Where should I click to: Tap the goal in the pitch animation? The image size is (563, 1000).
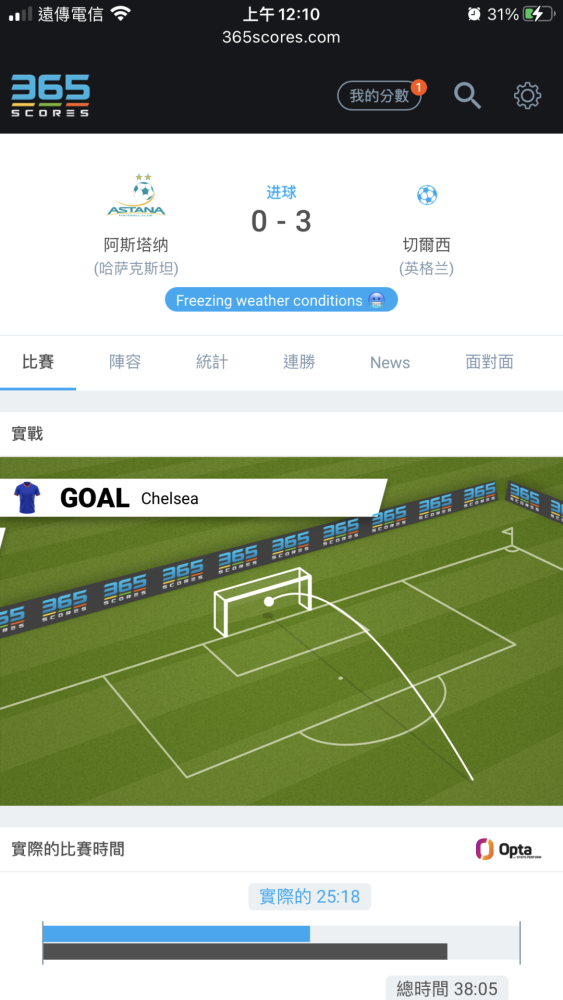pos(263,601)
